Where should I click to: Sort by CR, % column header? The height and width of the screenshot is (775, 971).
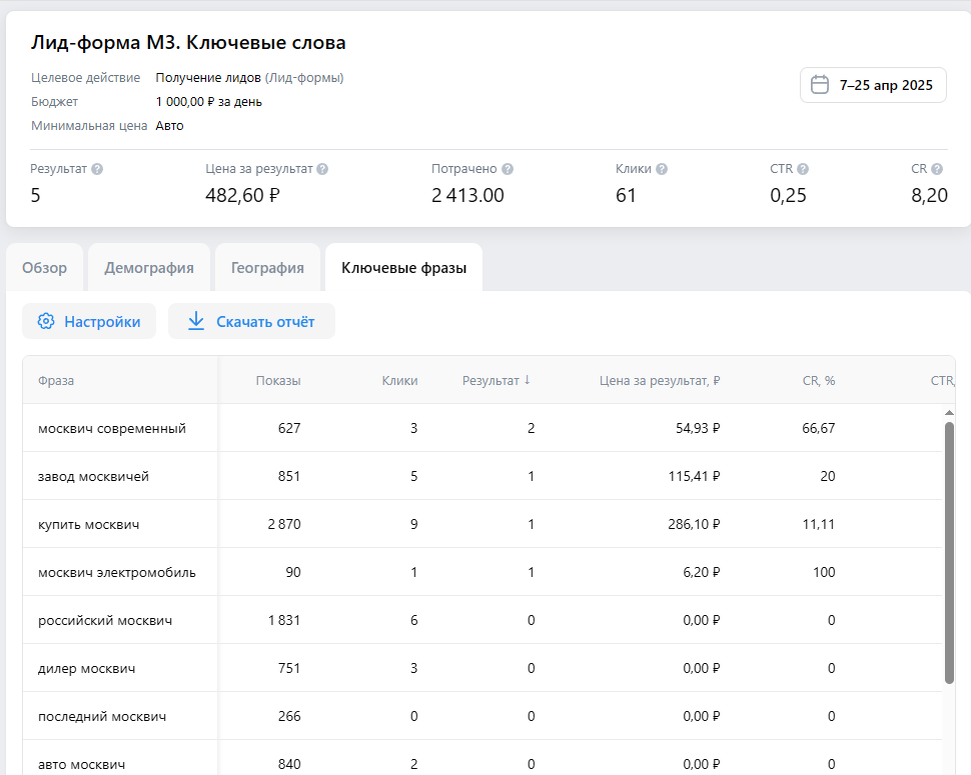tap(819, 380)
